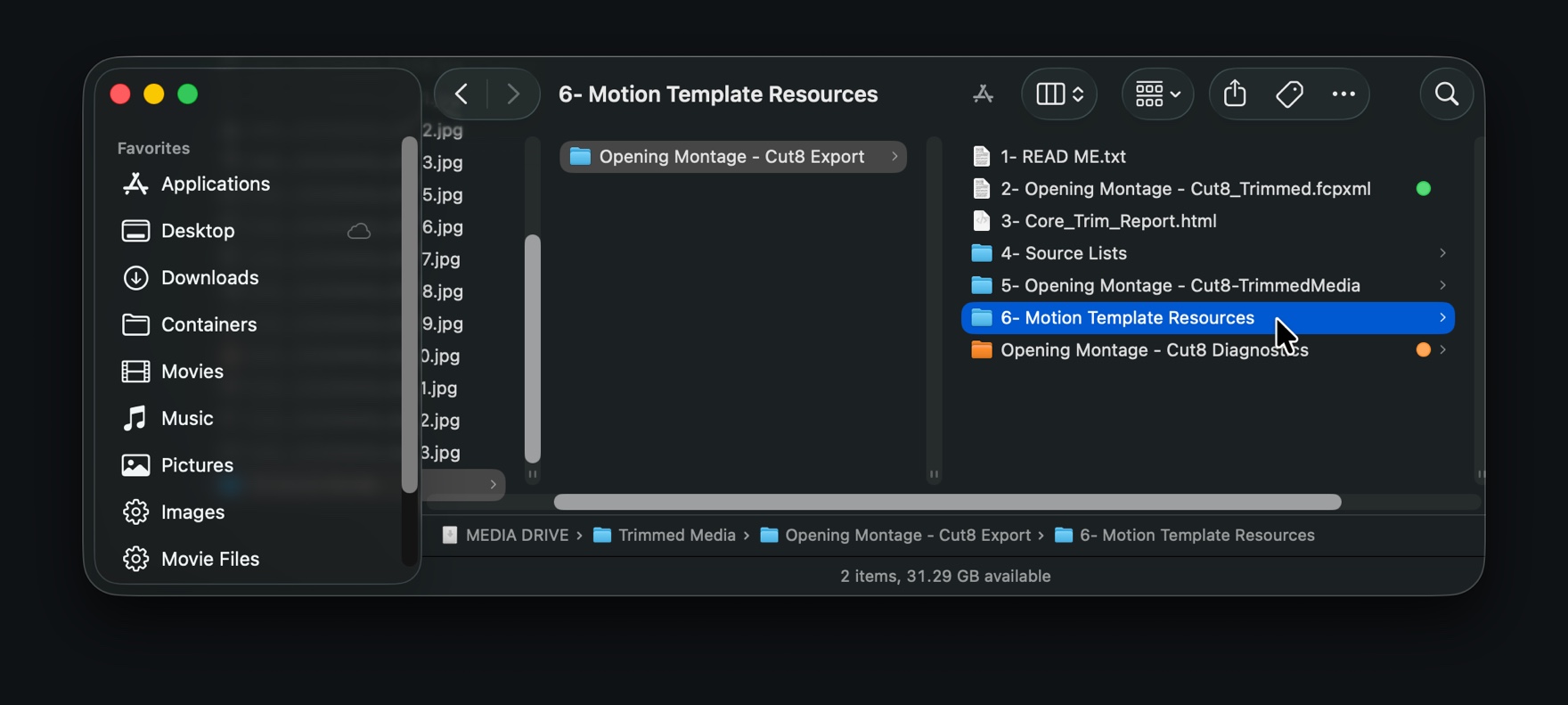Click the Share toolbar button
1568x705 pixels.
point(1235,94)
